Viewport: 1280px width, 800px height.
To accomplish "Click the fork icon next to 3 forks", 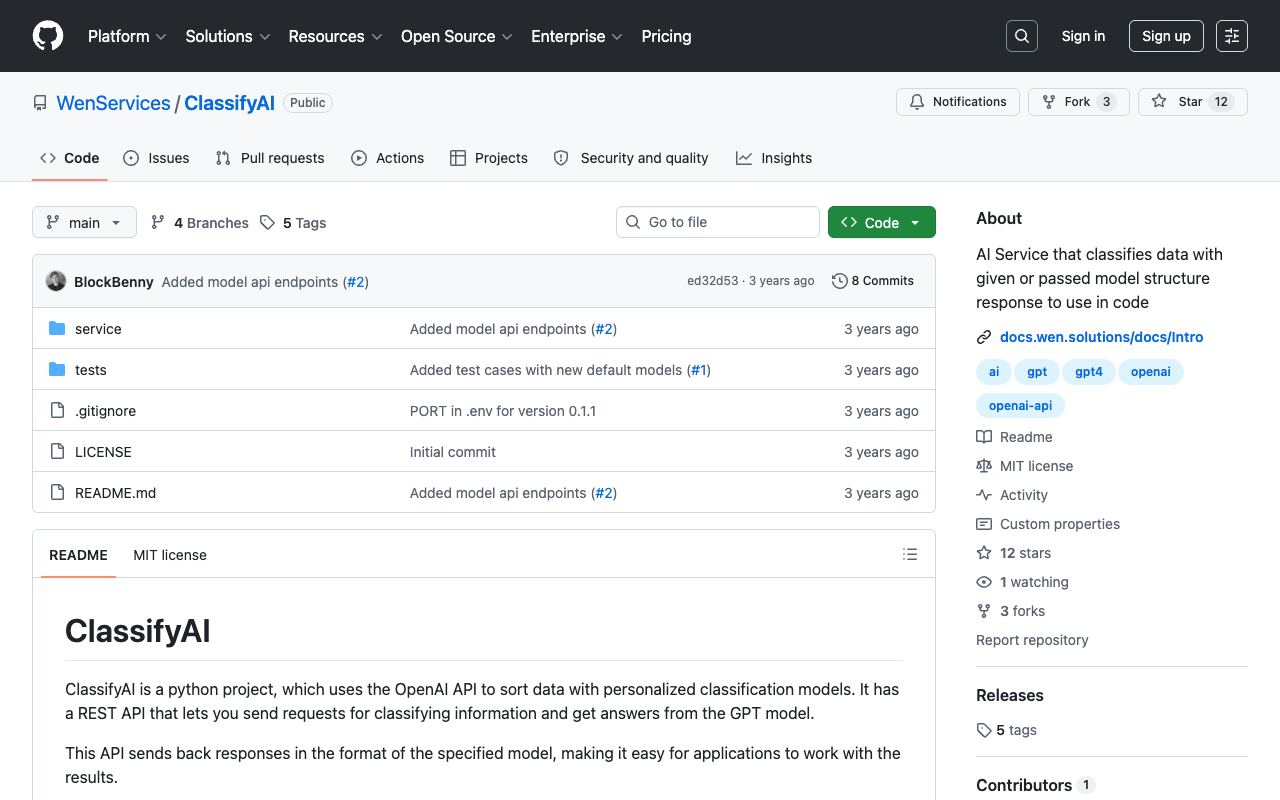I will pyautogui.click(x=984, y=611).
